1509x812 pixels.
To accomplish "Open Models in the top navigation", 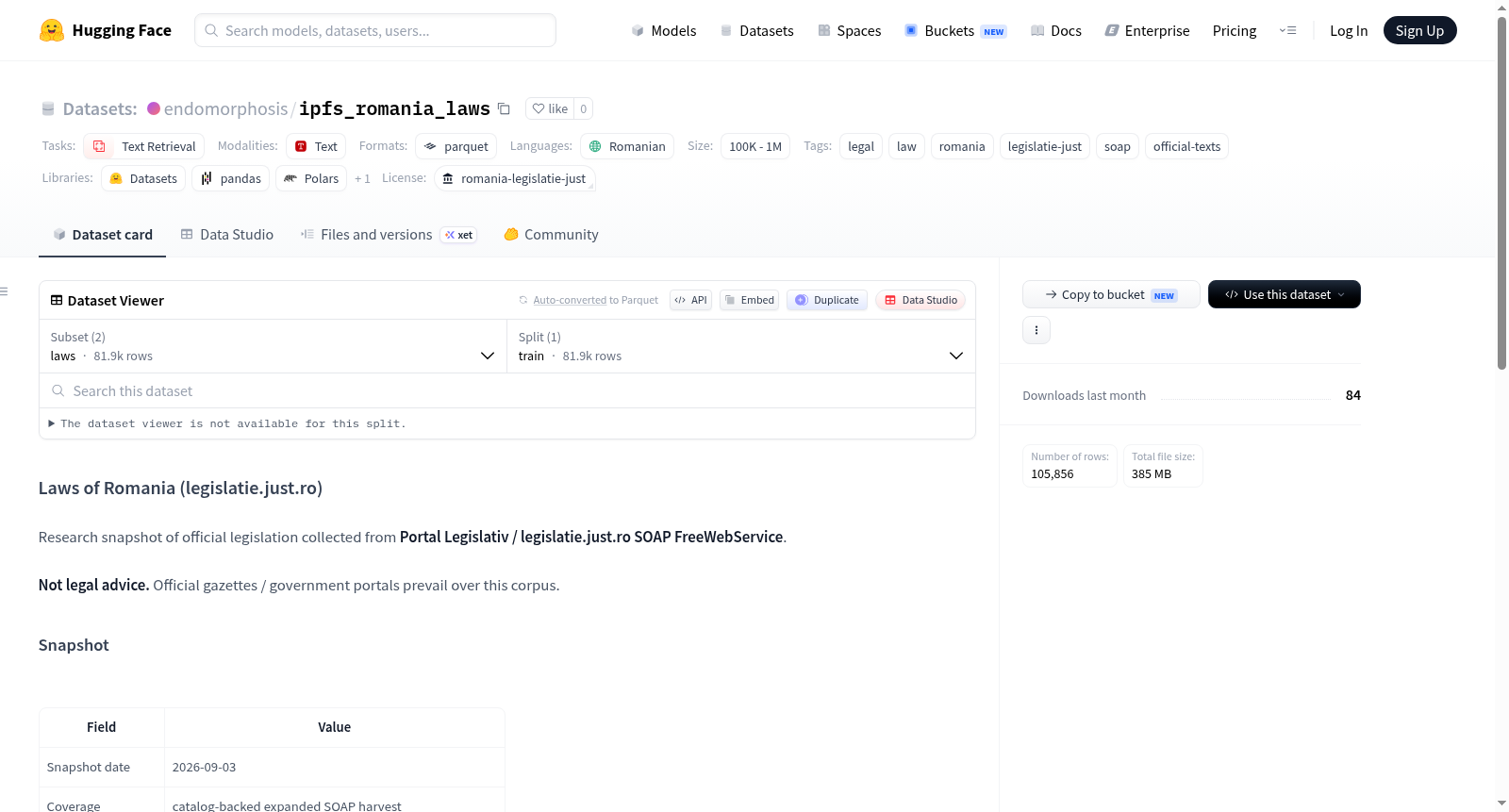I will coord(664,30).
